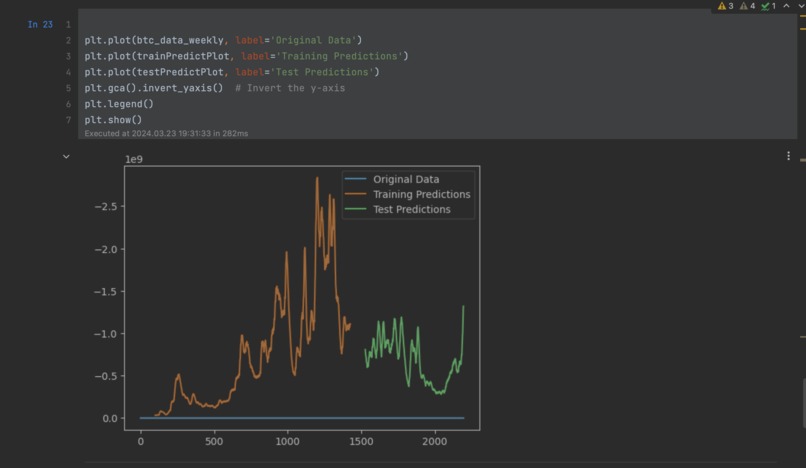Click the 'Executed at 2024.03.23' timestamp text
This screenshot has height=468, width=806.
click(x=166, y=133)
